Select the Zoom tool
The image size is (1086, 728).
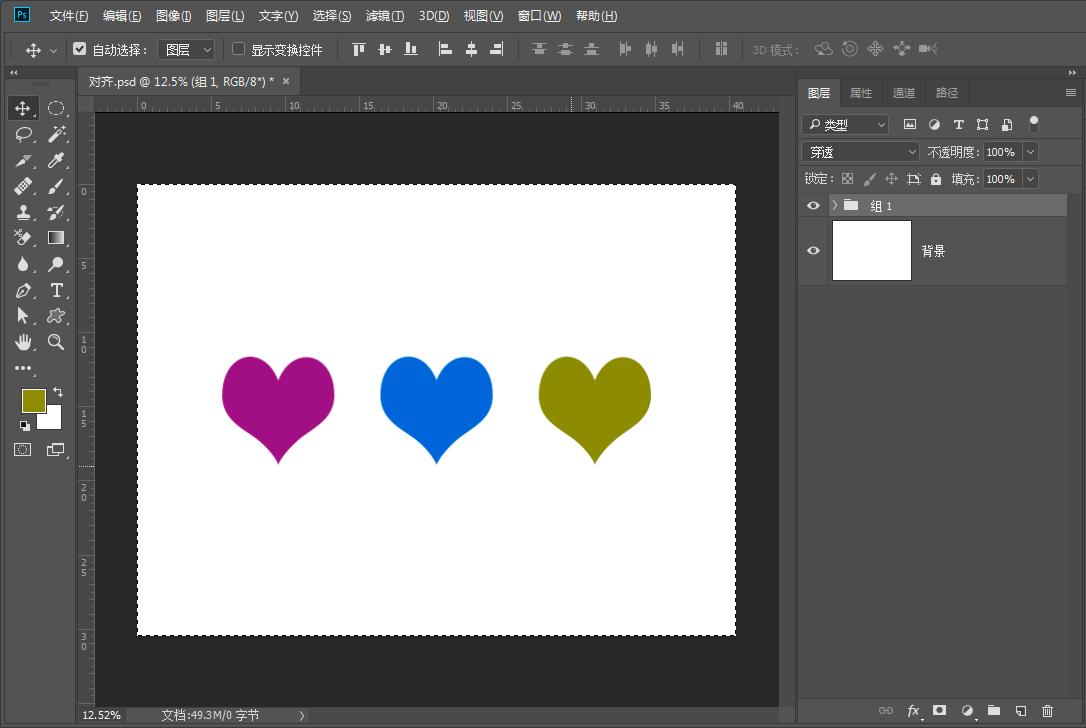[57, 342]
